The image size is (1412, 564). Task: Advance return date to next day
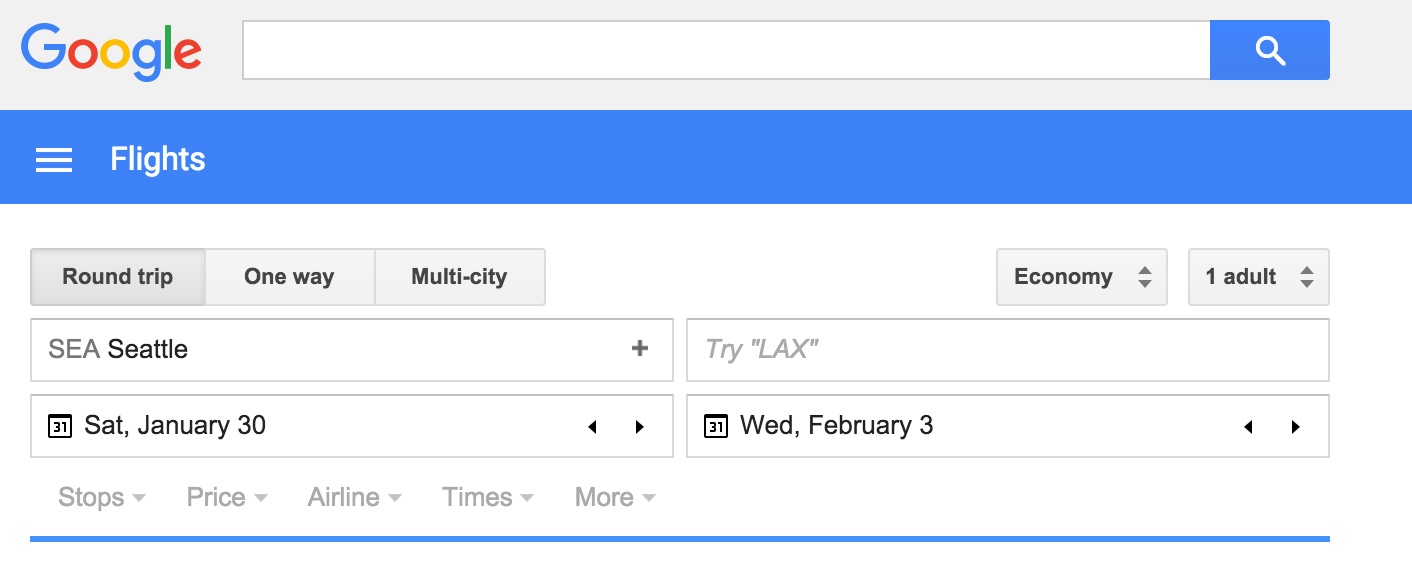[x=1296, y=427]
